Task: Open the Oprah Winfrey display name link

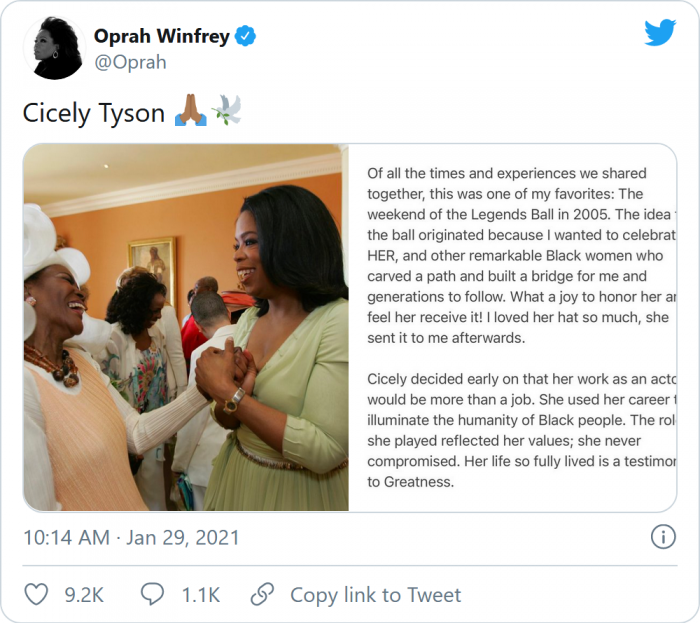Action: point(161,37)
